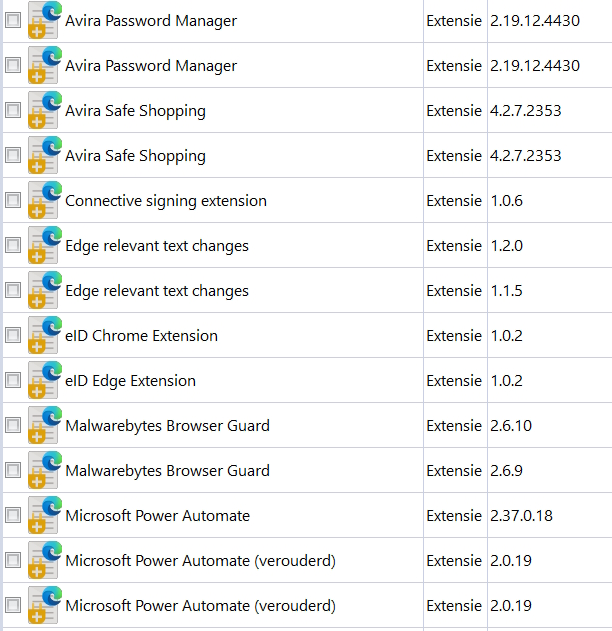612x631 pixels.
Task: Click icon of Malwarebytes Browser Guard 2.6.10
Action: pos(44,425)
